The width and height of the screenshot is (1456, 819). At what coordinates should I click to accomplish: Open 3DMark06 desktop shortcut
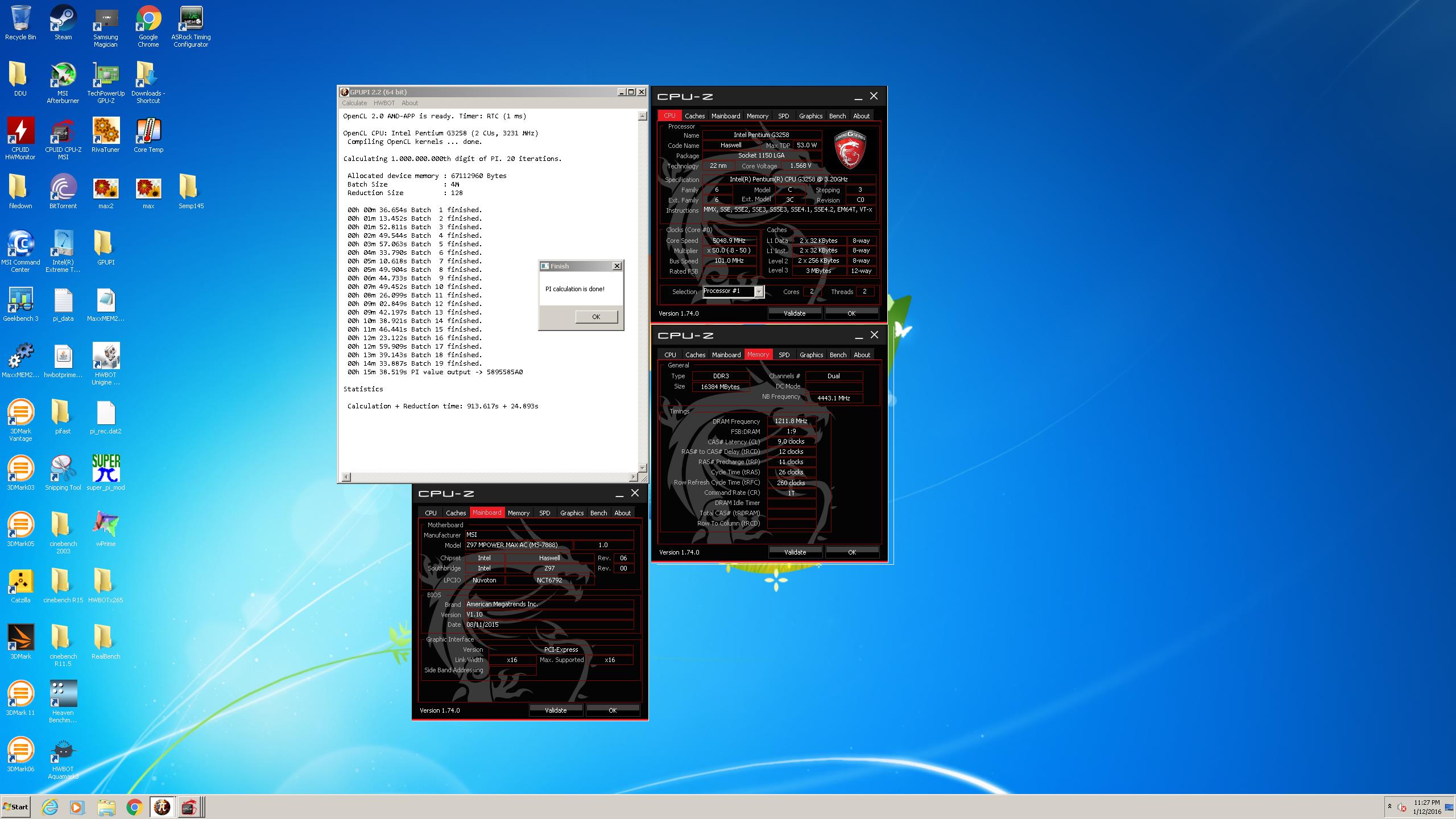(x=20, y=755)
